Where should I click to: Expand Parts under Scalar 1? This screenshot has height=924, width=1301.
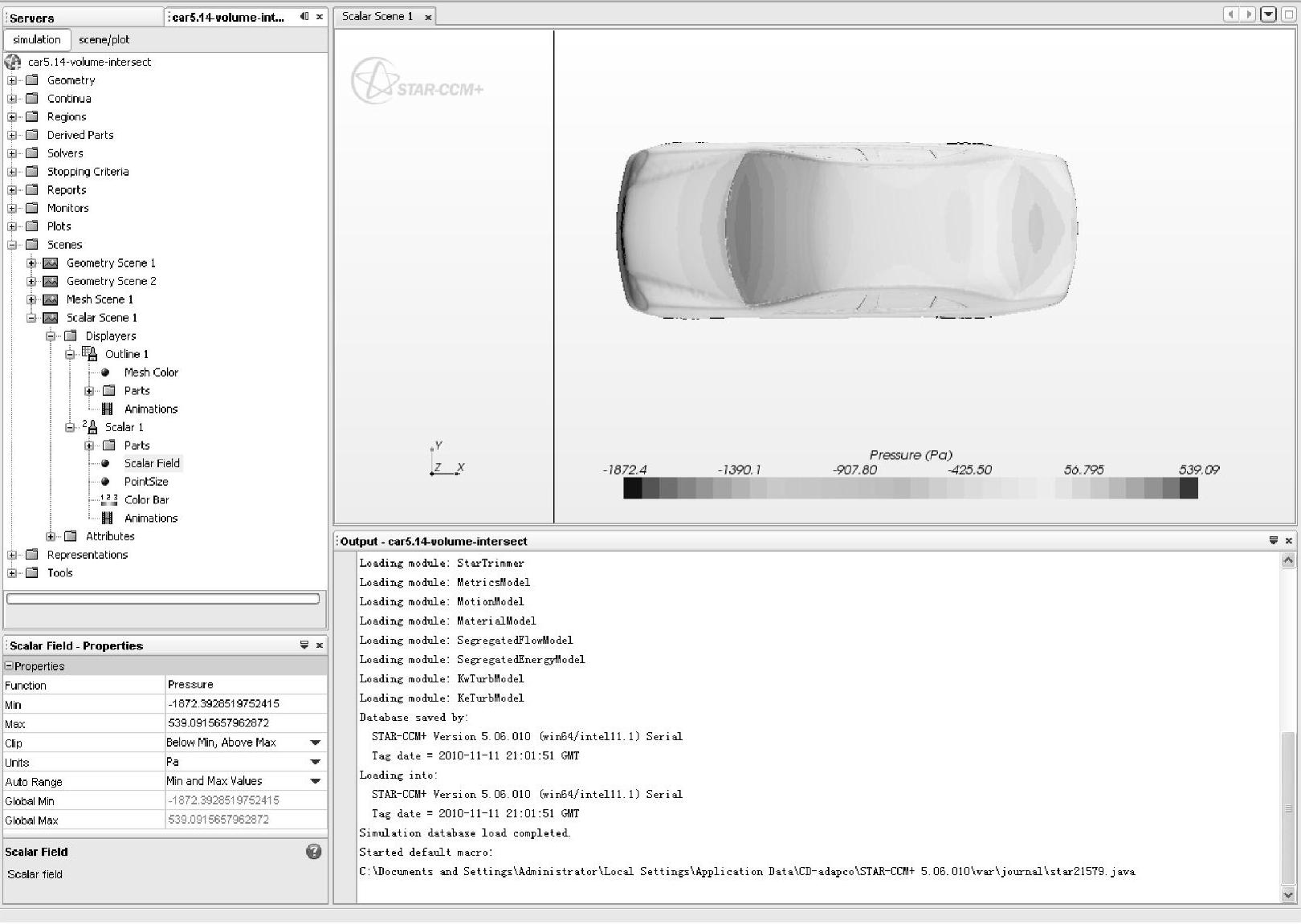[89, 446]
